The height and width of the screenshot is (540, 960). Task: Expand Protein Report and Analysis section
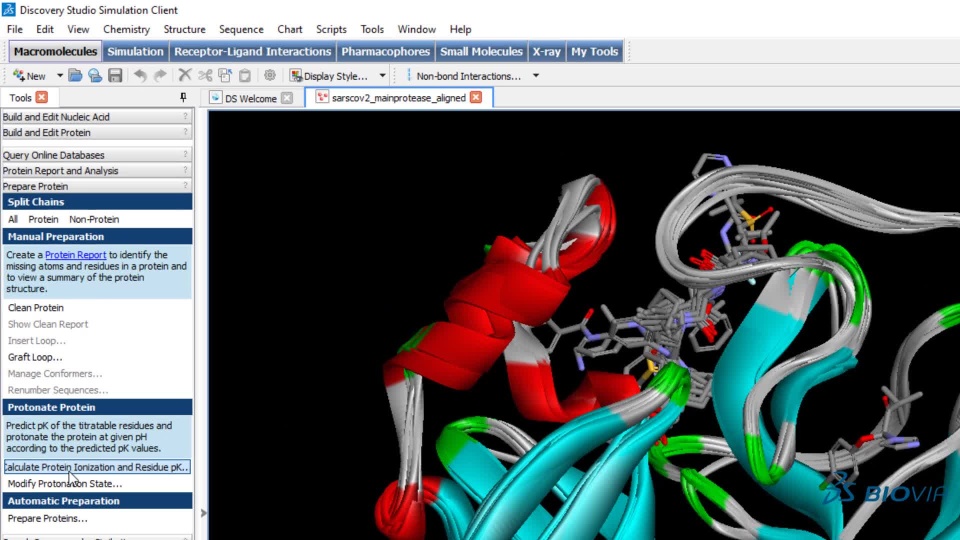click(x=97, y=171)
